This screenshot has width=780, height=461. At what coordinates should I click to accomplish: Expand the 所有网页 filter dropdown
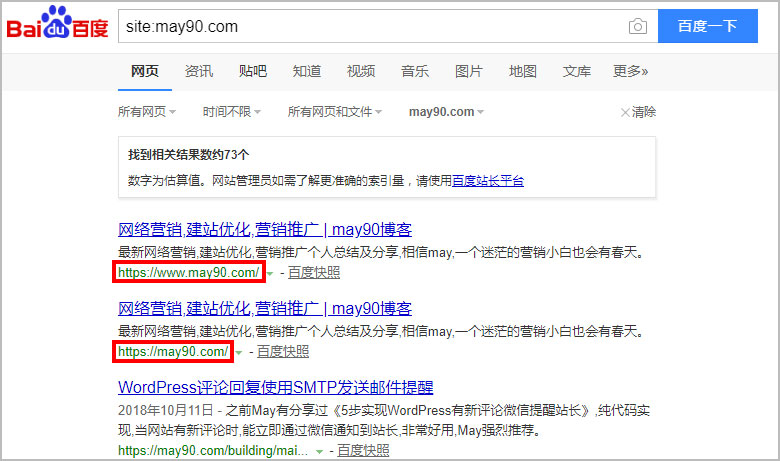coord(146,112)
